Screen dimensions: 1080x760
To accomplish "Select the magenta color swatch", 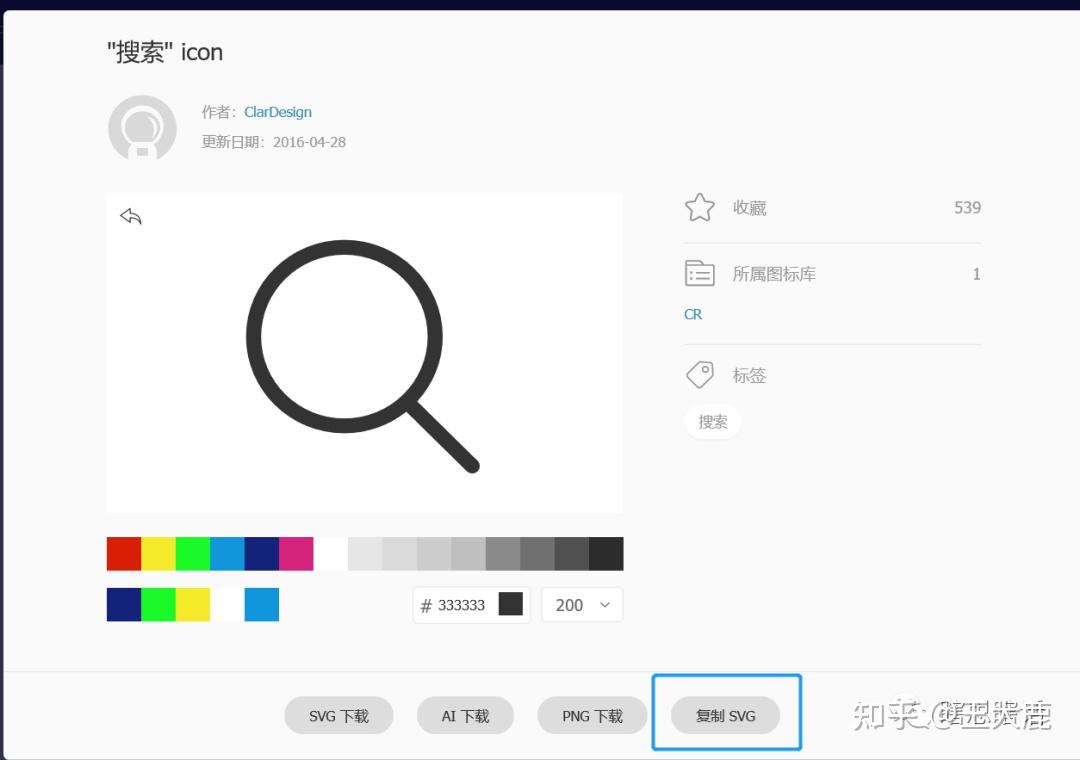I will (x=295, y=552).
